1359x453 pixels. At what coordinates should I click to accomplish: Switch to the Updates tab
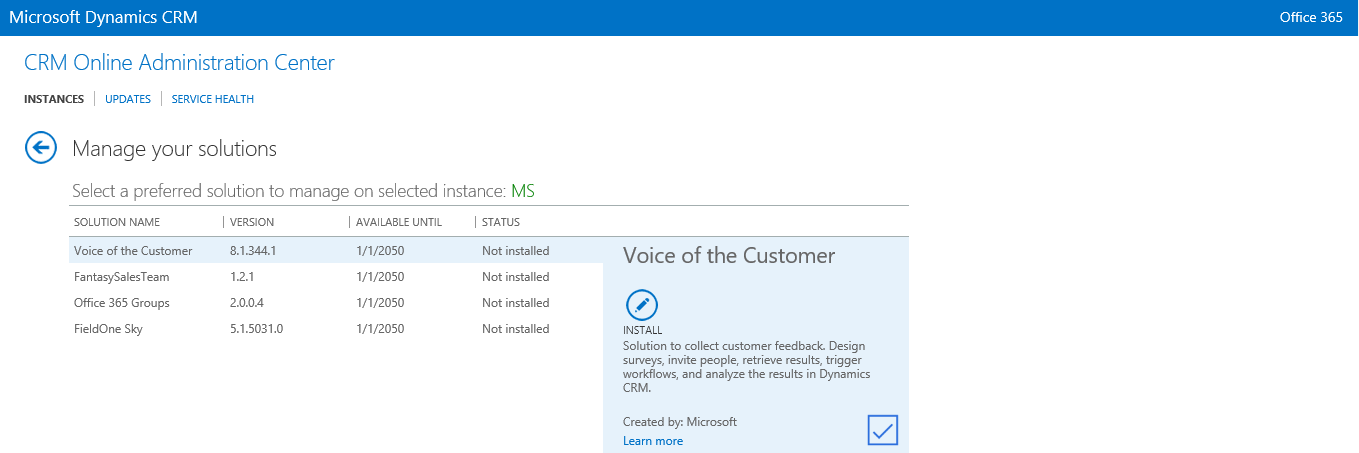tap(128, 99)
